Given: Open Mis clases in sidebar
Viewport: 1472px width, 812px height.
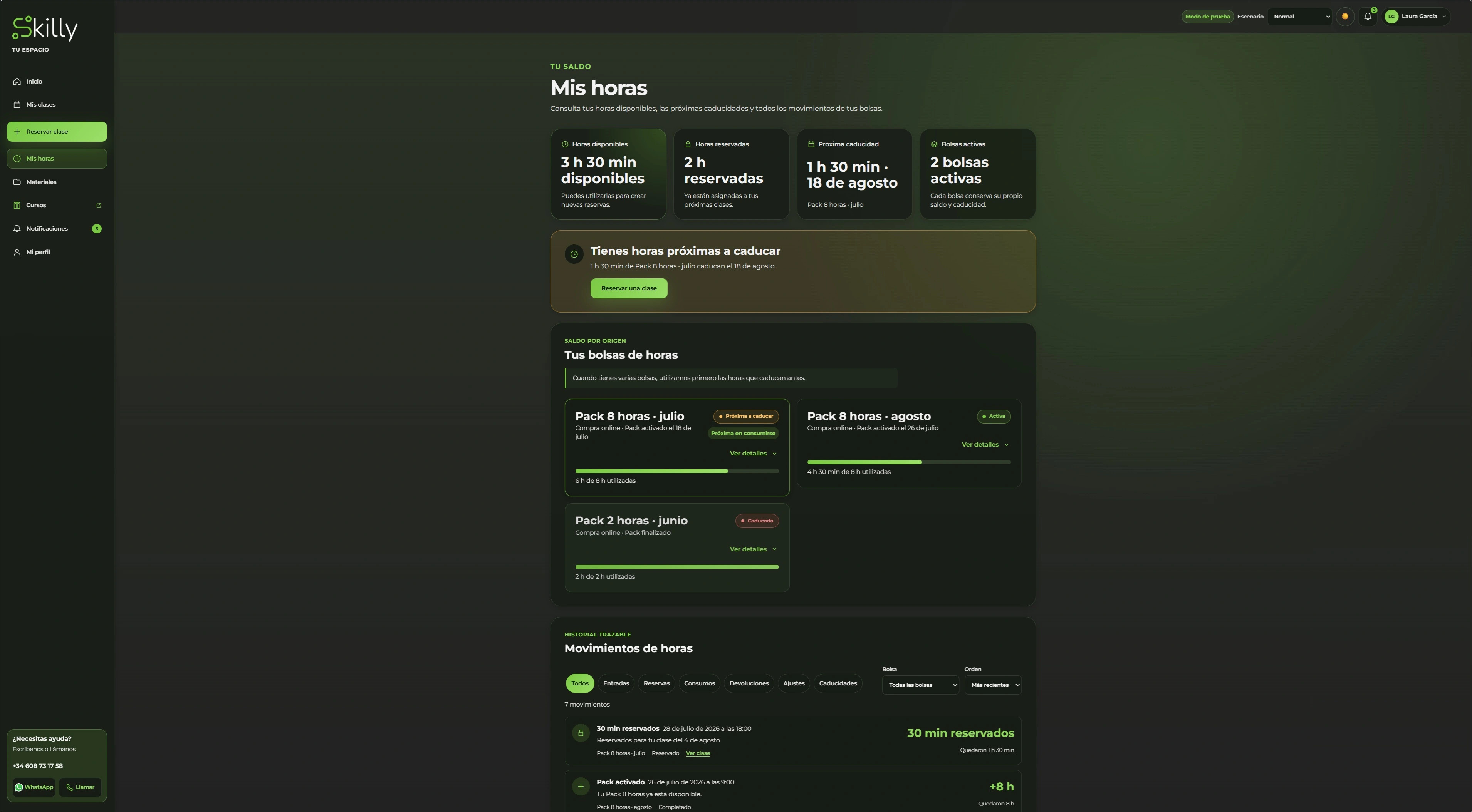Looking at the screenshot, I should click(57, 105).
